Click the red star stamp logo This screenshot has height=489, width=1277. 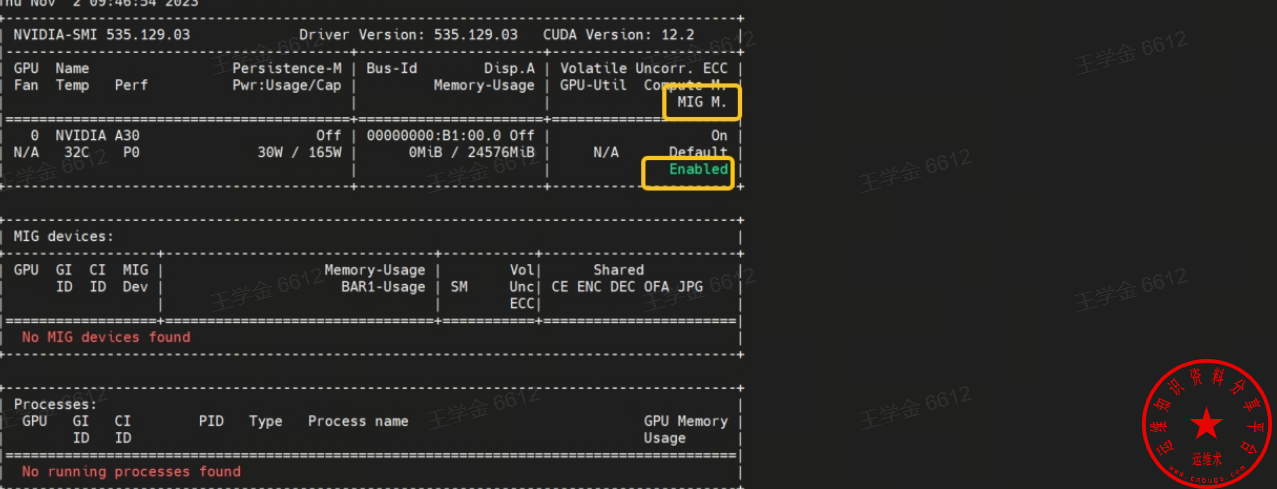(x=1207, y=424)
